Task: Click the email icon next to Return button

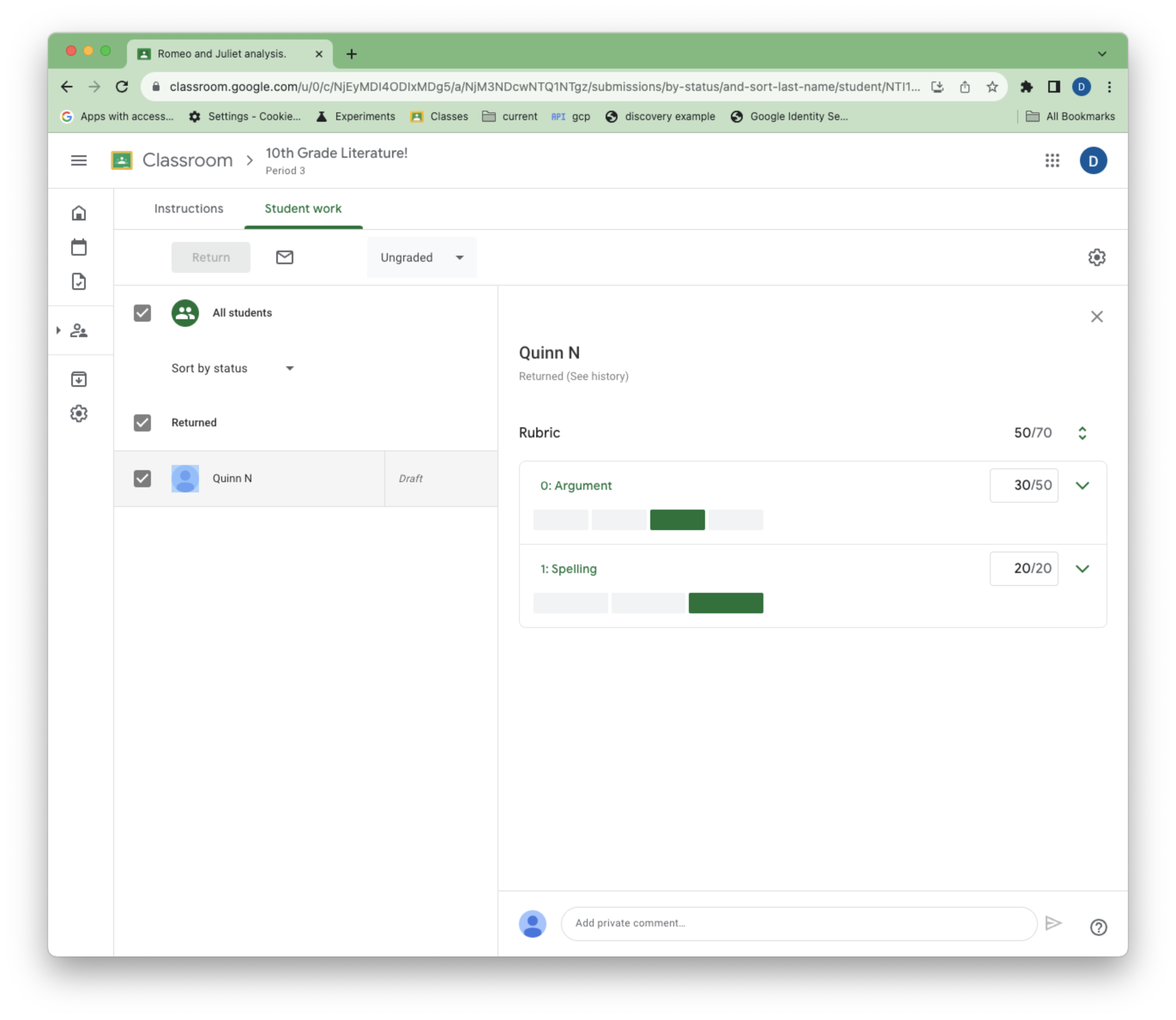Action: coord(284,257)
